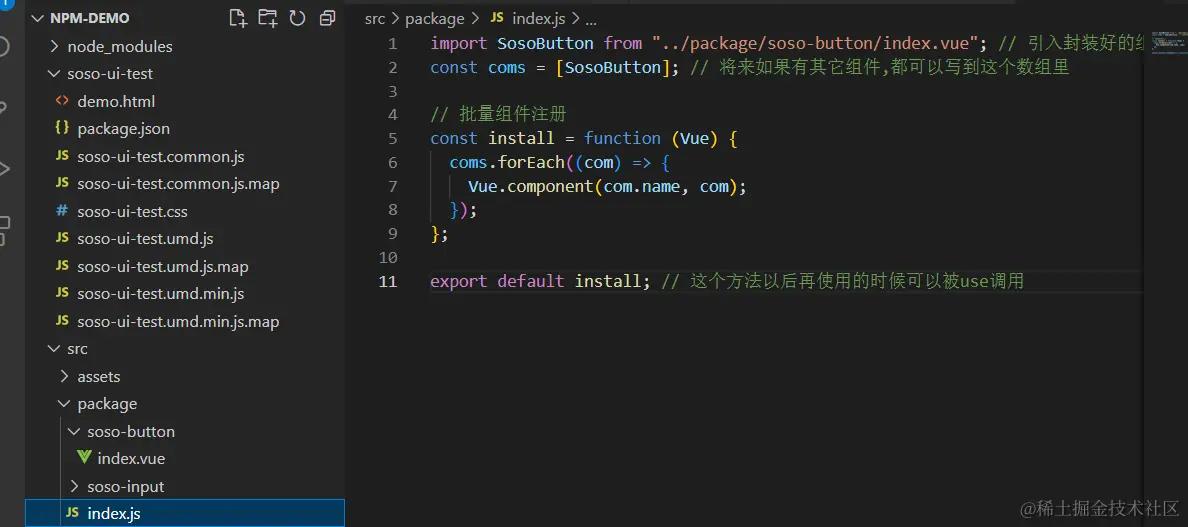The height and width of the screenshot is (527, 1188).
Task: Open soso-ui-test.common.js.map file
Action: [178, 184]
